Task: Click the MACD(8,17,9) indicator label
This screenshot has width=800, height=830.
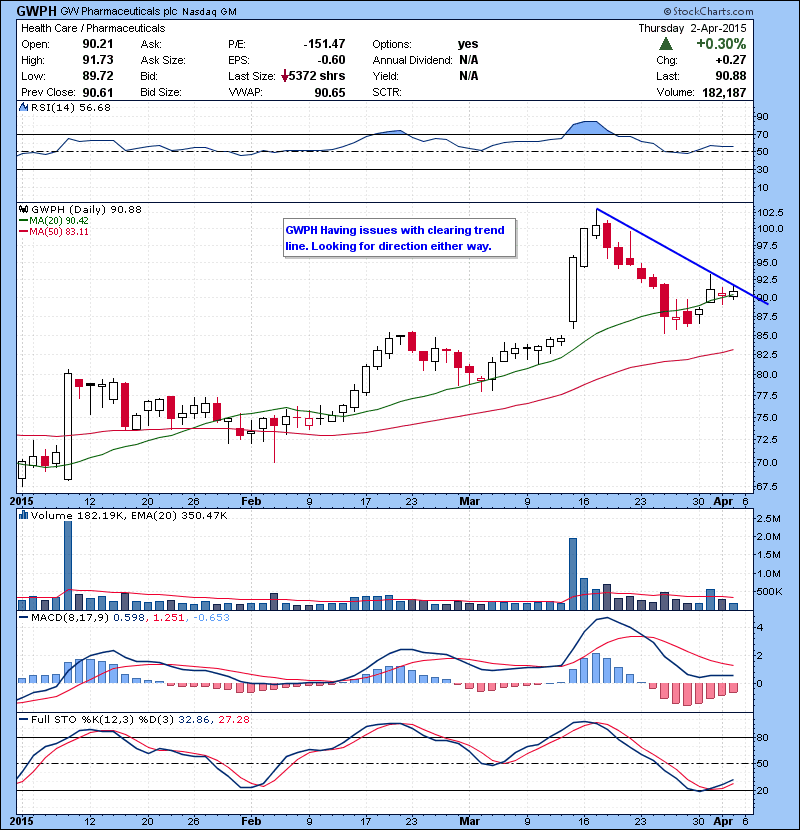Action: tap(70, 617)
